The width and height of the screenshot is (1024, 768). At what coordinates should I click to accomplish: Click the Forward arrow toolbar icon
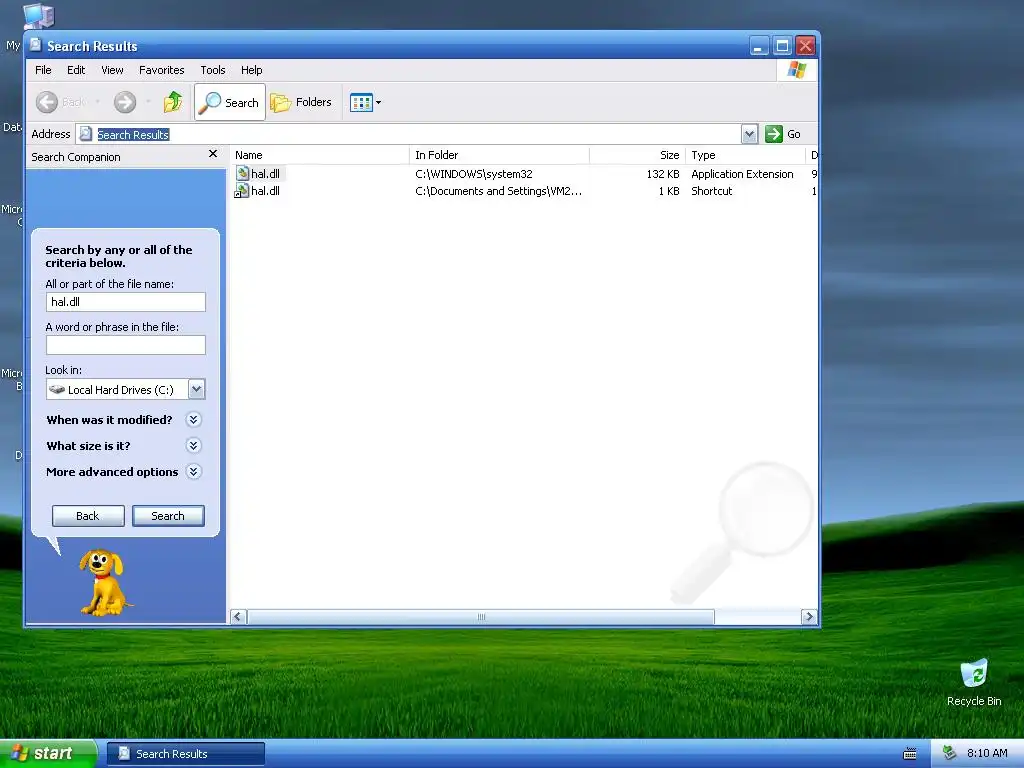(x=125, y=102)
